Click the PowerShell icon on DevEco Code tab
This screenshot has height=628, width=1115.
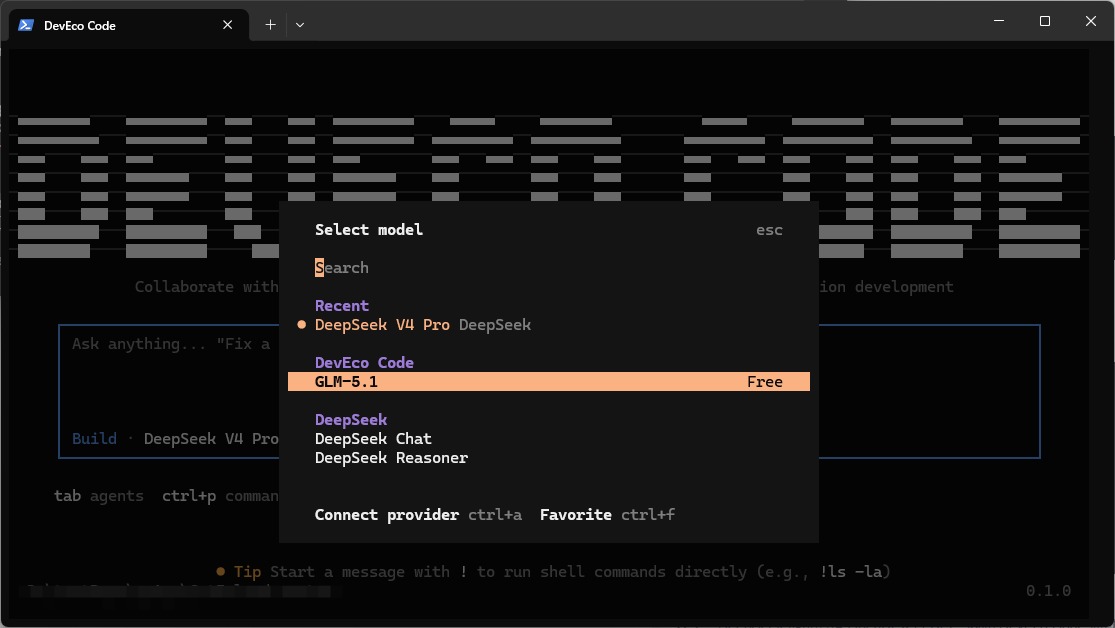click(26, 25)
